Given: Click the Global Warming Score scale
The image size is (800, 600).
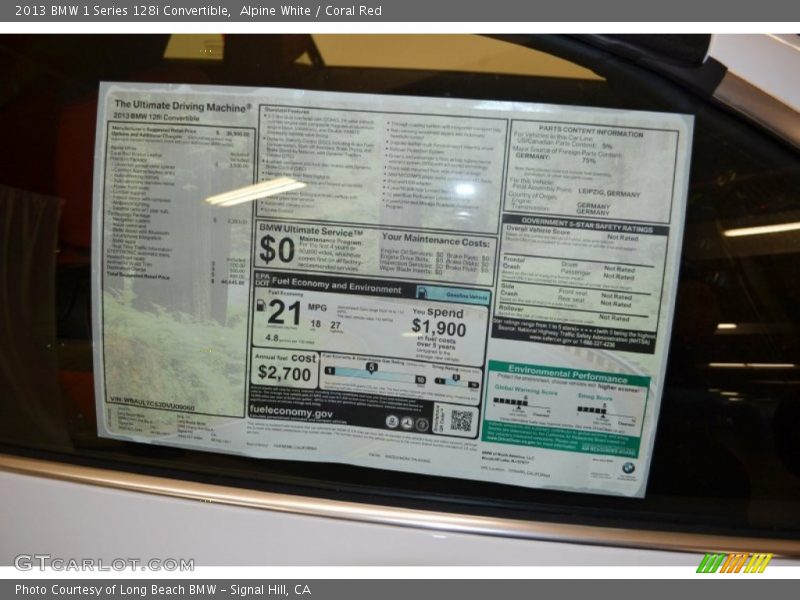Looking at the screenshot, I should click(x=522, y=404).
